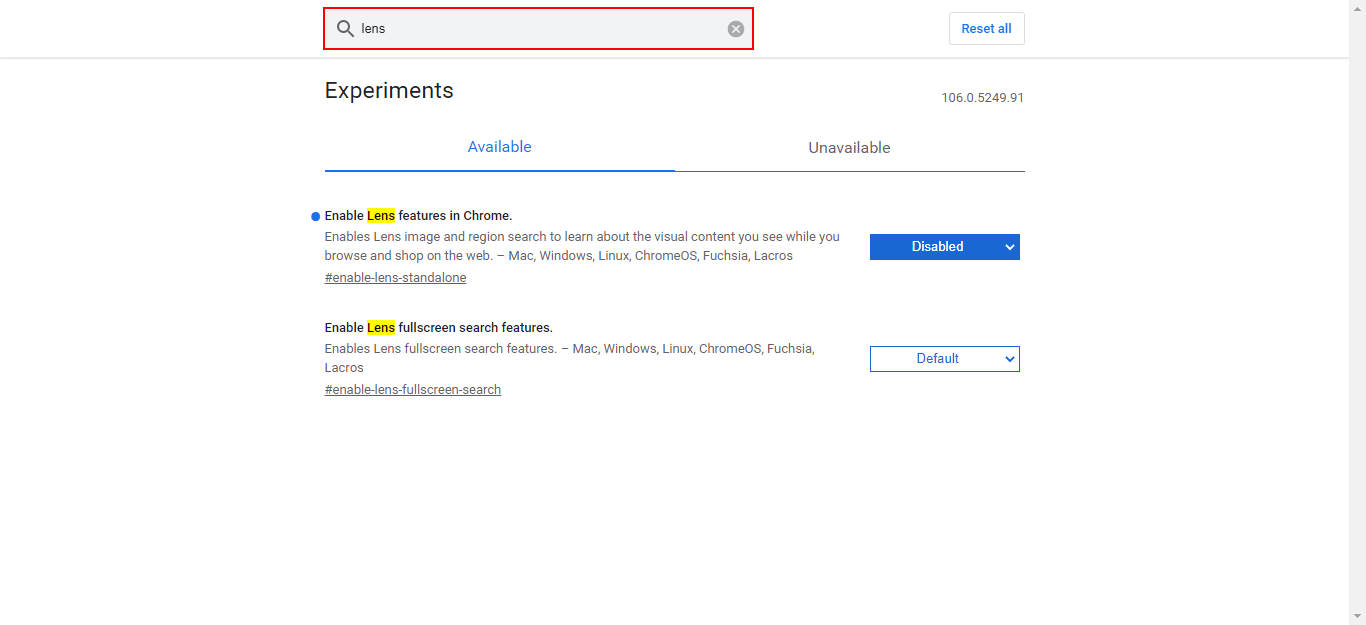Click the magnifier search icon
This screenshot has width=1366, height=625.
point(345,29)
